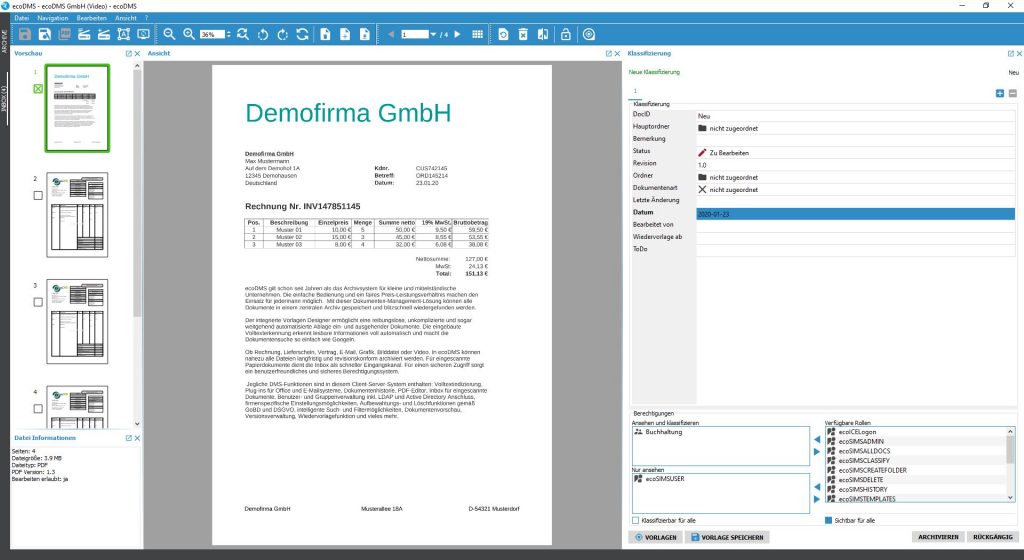The height and width of the screenshot is (560, 1024).
Task: Check the checkbox for page 2 thumbnail
Action: [x=38, y=195]
